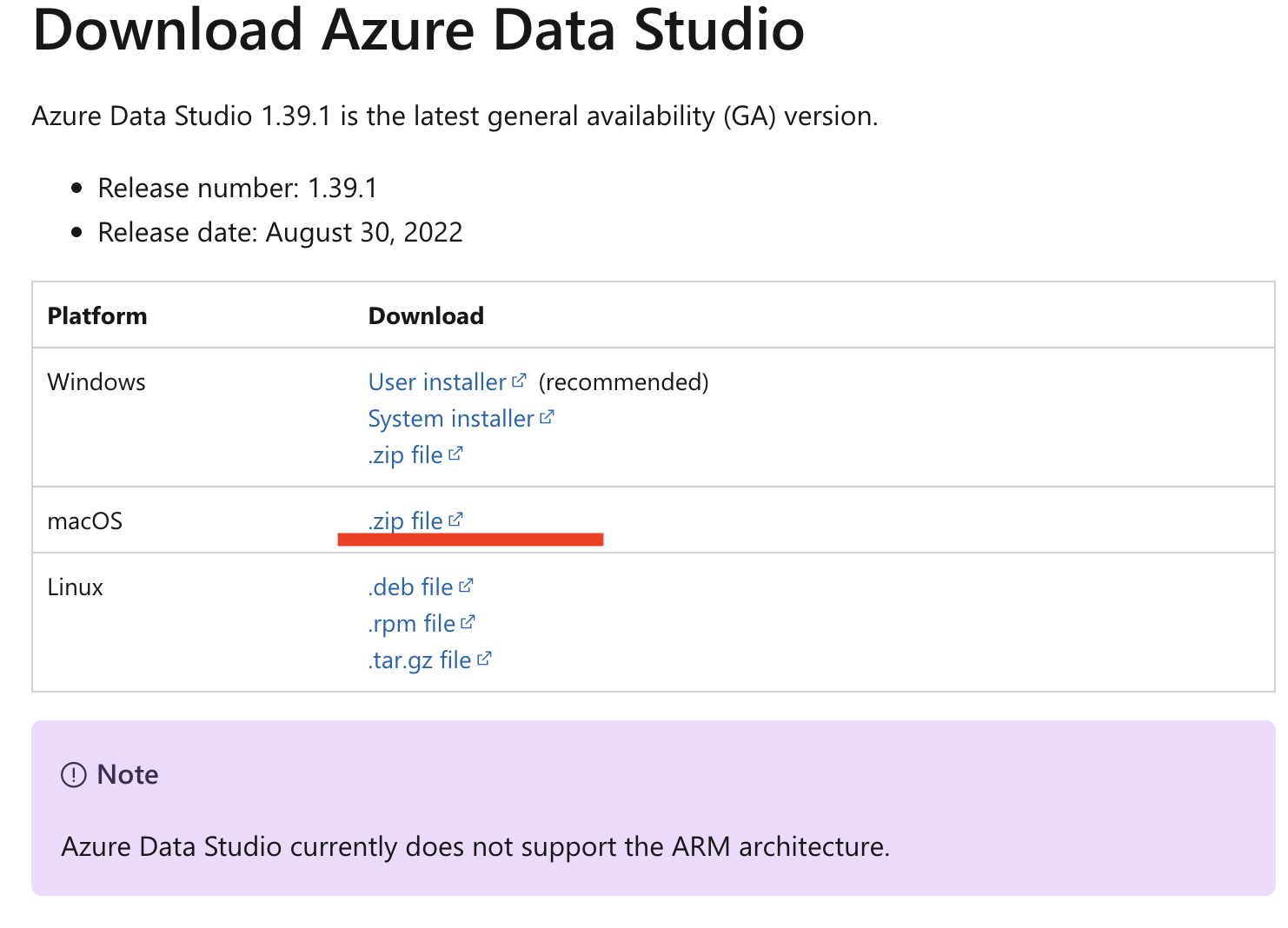The width and height of the screenshot is (1288, 928).
Task: Click external-link icon beside .rpm file
Action: tap(468, 622)
